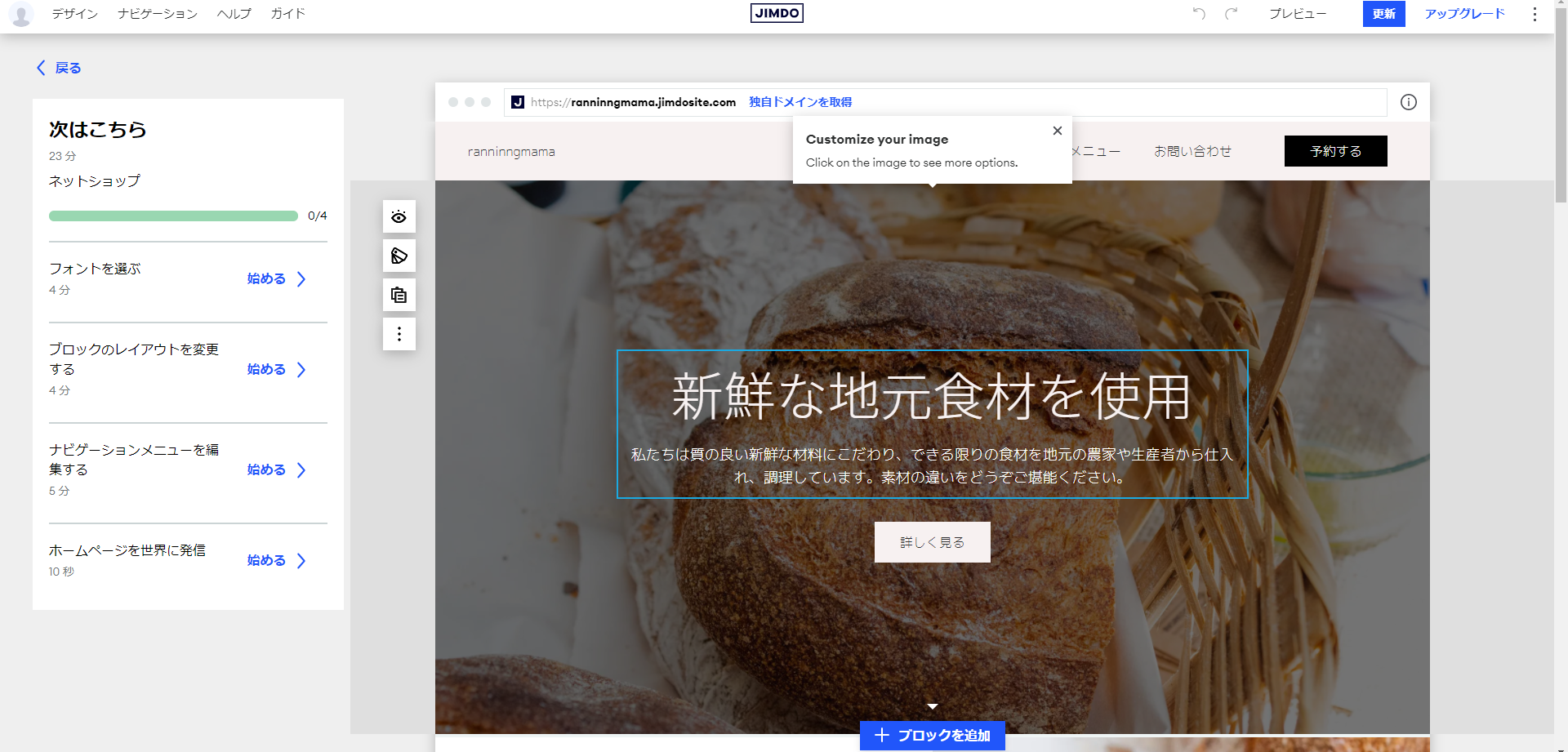Click the duplicate block icon

pos(399,295)
